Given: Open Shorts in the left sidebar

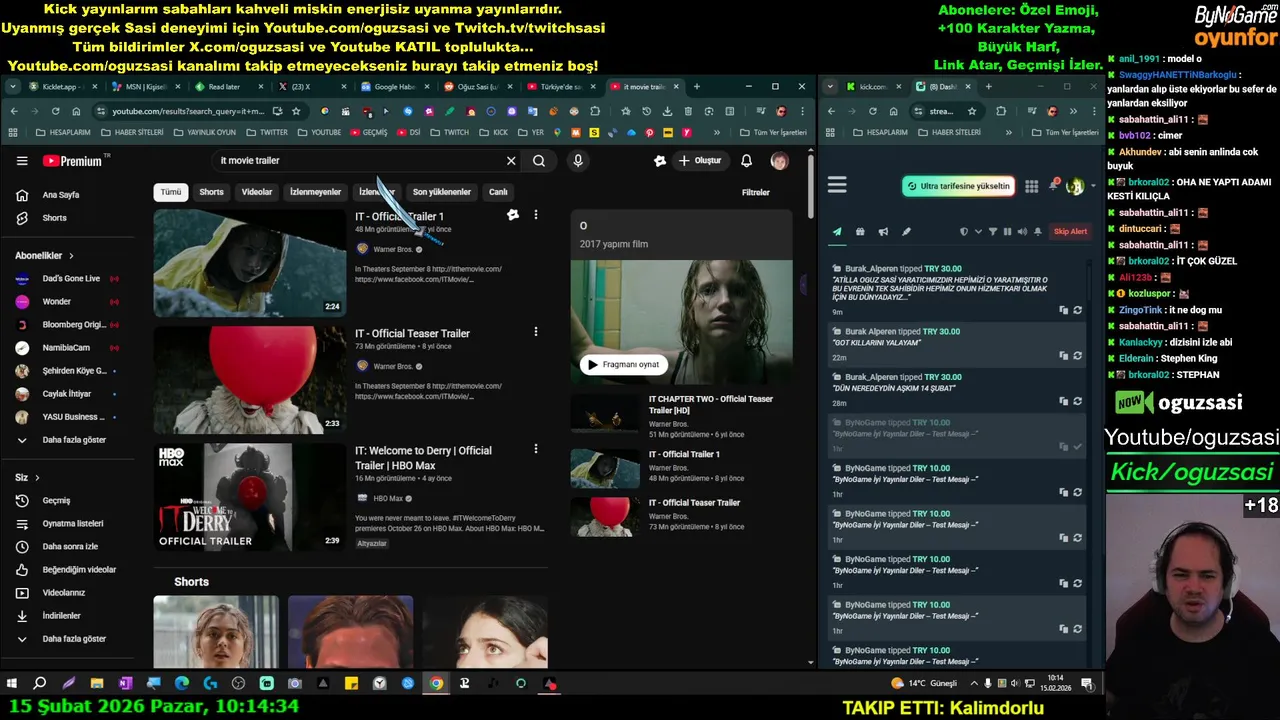Looking at the screenshot, I should pos(68,218).
